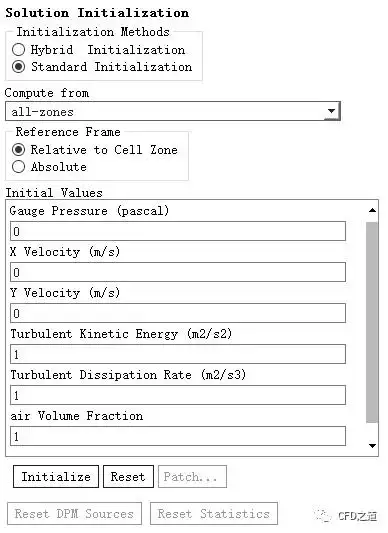Click Reset Statistics button
Screen dimensions: 388x533
coord(214,514)
